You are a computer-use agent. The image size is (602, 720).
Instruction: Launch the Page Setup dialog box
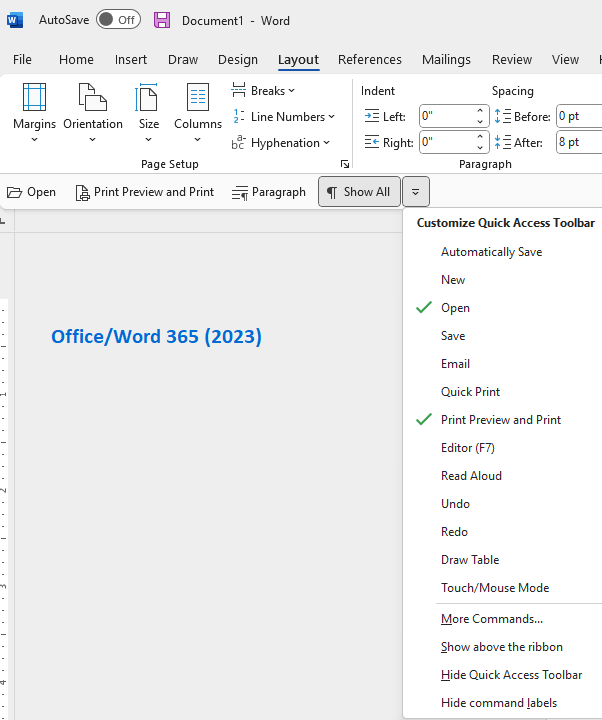(345, 164)
